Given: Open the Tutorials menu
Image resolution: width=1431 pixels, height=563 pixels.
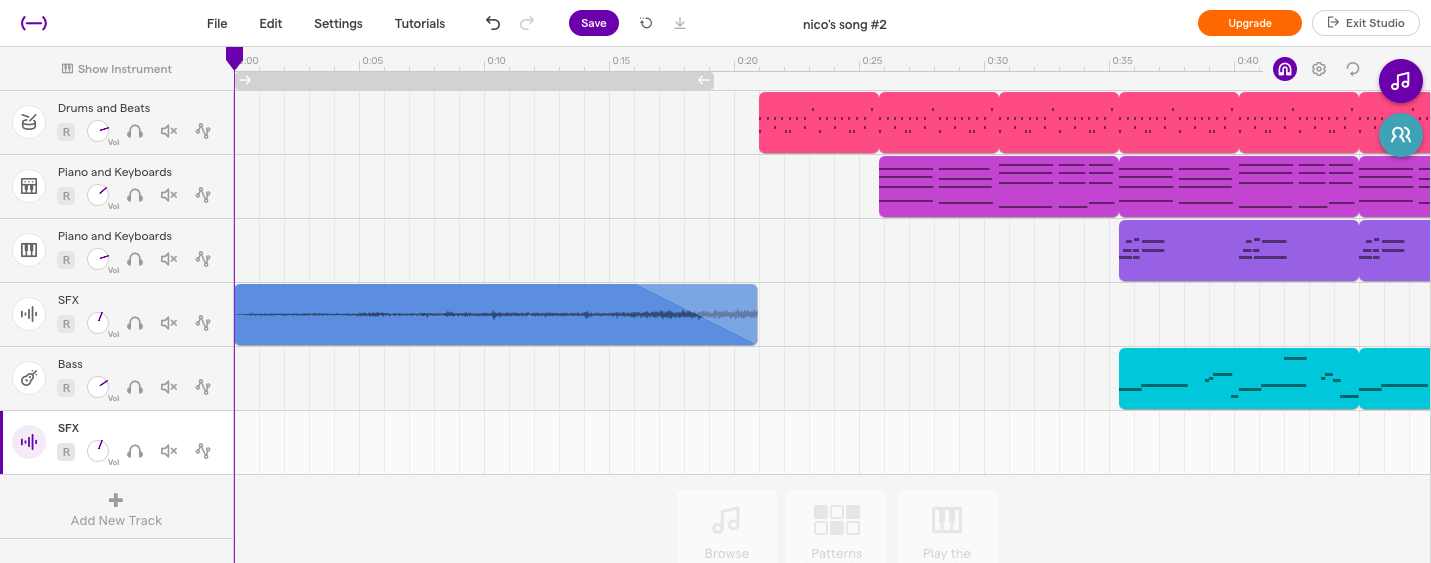Looking at the screenshot, I should pyautogui.click(x=419, y=23).
